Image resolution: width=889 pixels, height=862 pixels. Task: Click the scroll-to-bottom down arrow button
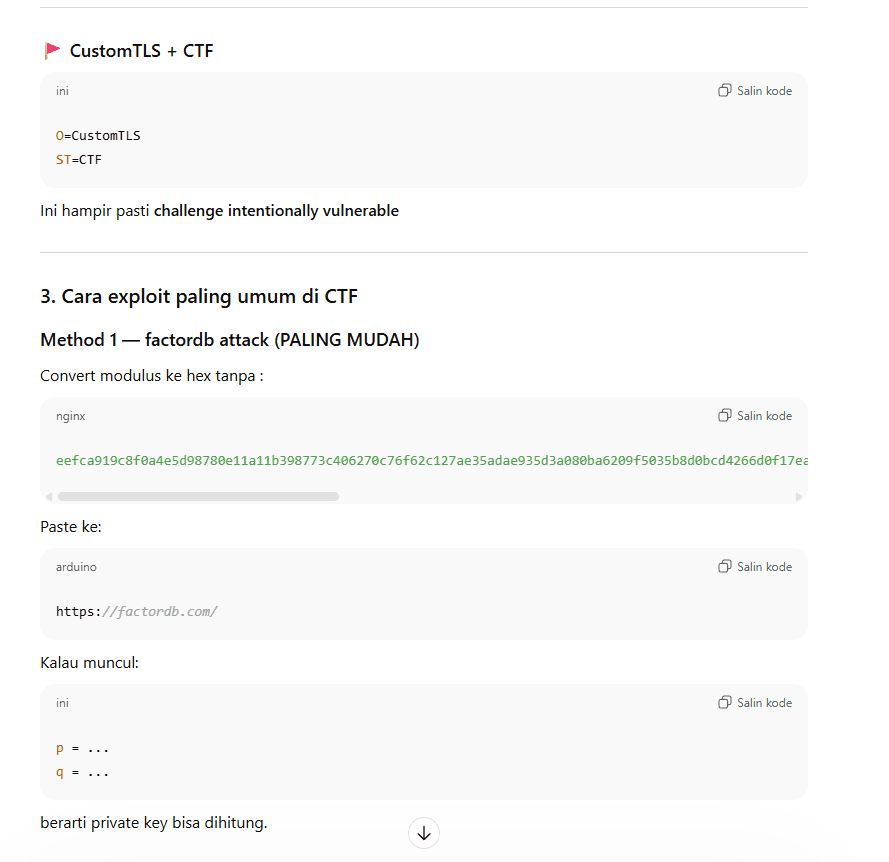tap(424, 833)
